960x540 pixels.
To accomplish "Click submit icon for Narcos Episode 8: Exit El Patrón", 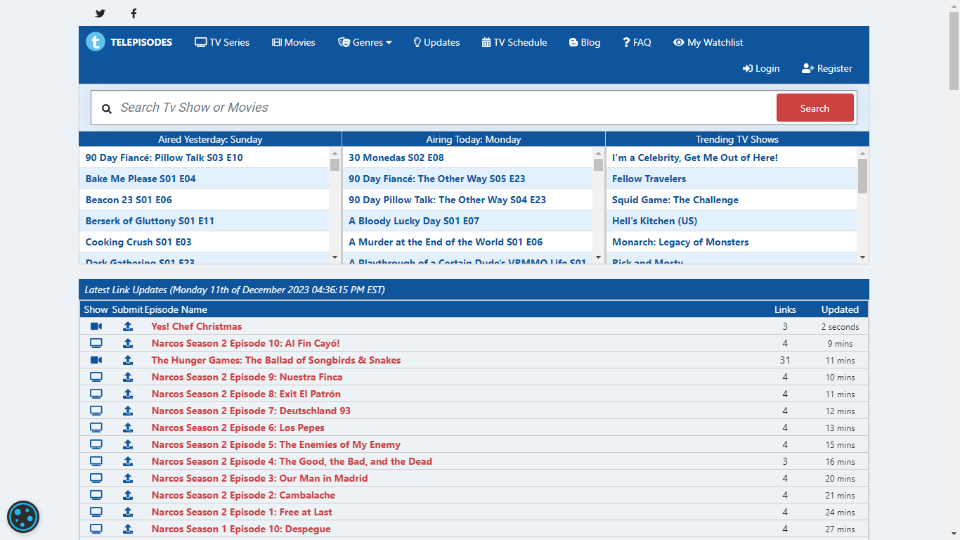I will [127, 394].
